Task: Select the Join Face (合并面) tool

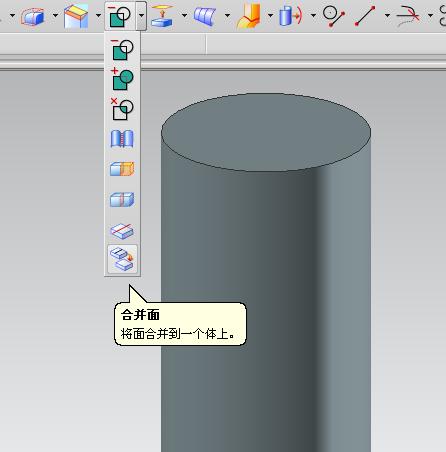Action: pyautogui.click(x=122, y=259)
